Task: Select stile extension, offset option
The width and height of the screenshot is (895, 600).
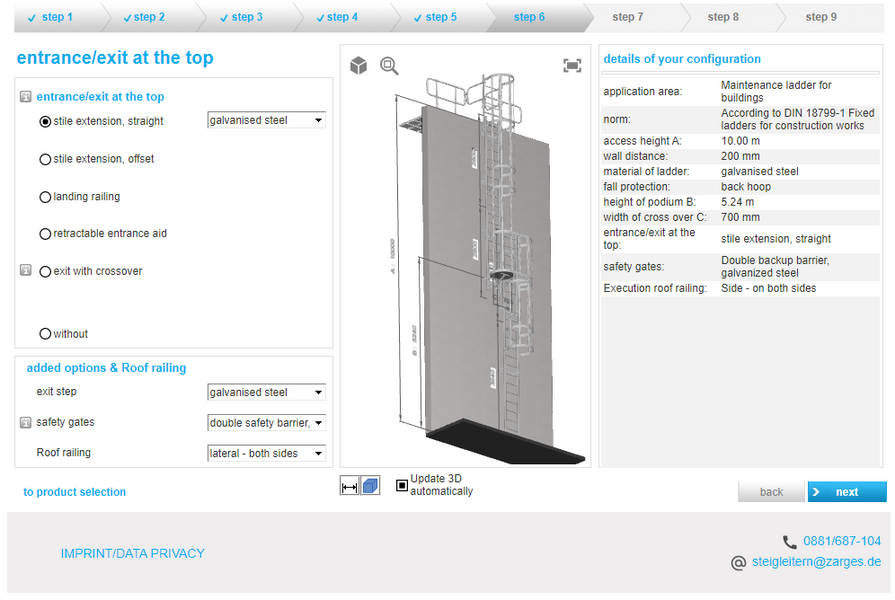Action: click(45, 159)
